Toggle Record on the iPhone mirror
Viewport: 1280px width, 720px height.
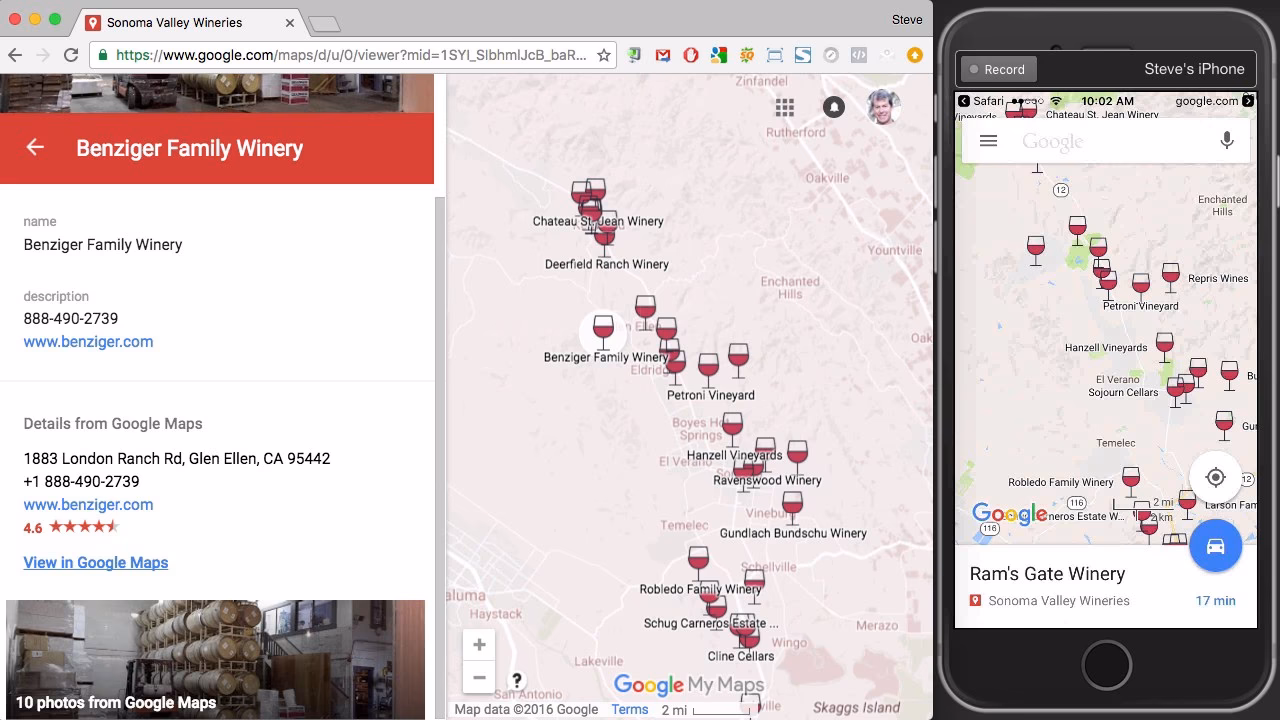(x=997, y=69)
